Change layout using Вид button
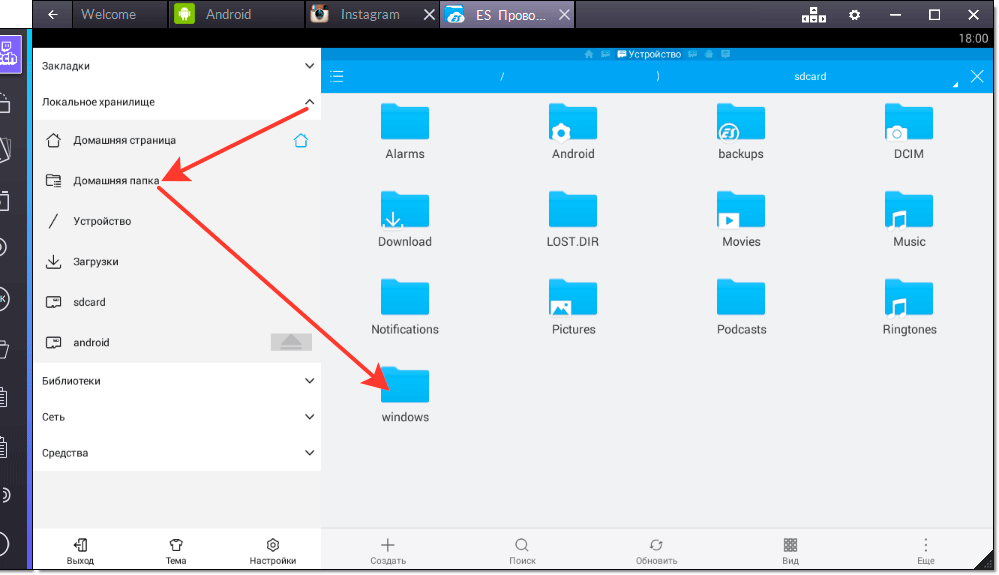This screenshot has width=999, height=575. point(790,551)
